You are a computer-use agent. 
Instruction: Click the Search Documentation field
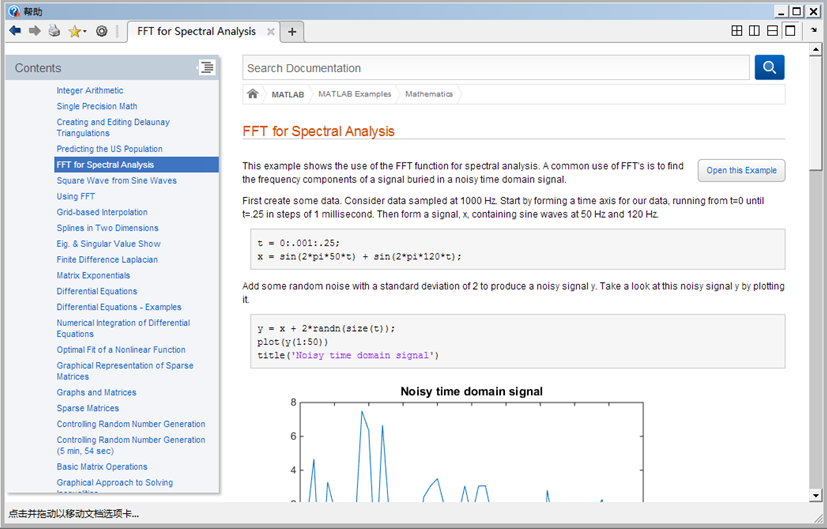[x=496, y=68]
